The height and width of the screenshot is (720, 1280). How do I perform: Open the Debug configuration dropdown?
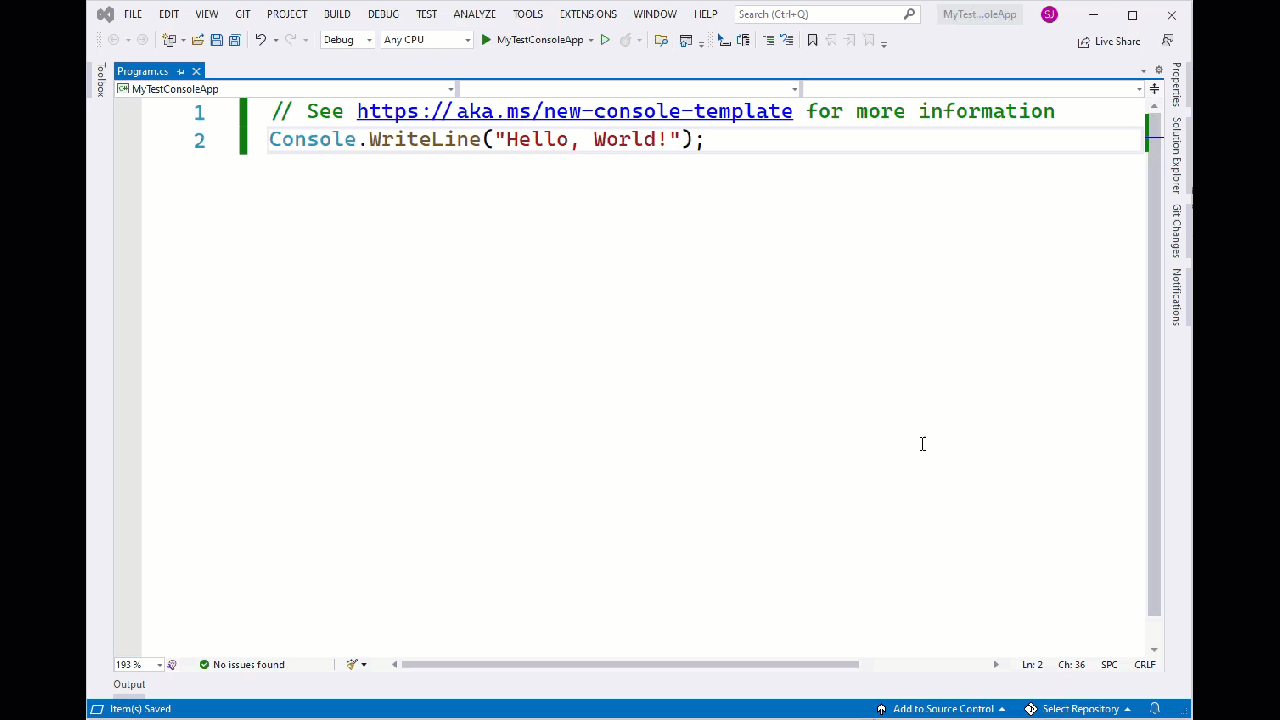[347, 40]
